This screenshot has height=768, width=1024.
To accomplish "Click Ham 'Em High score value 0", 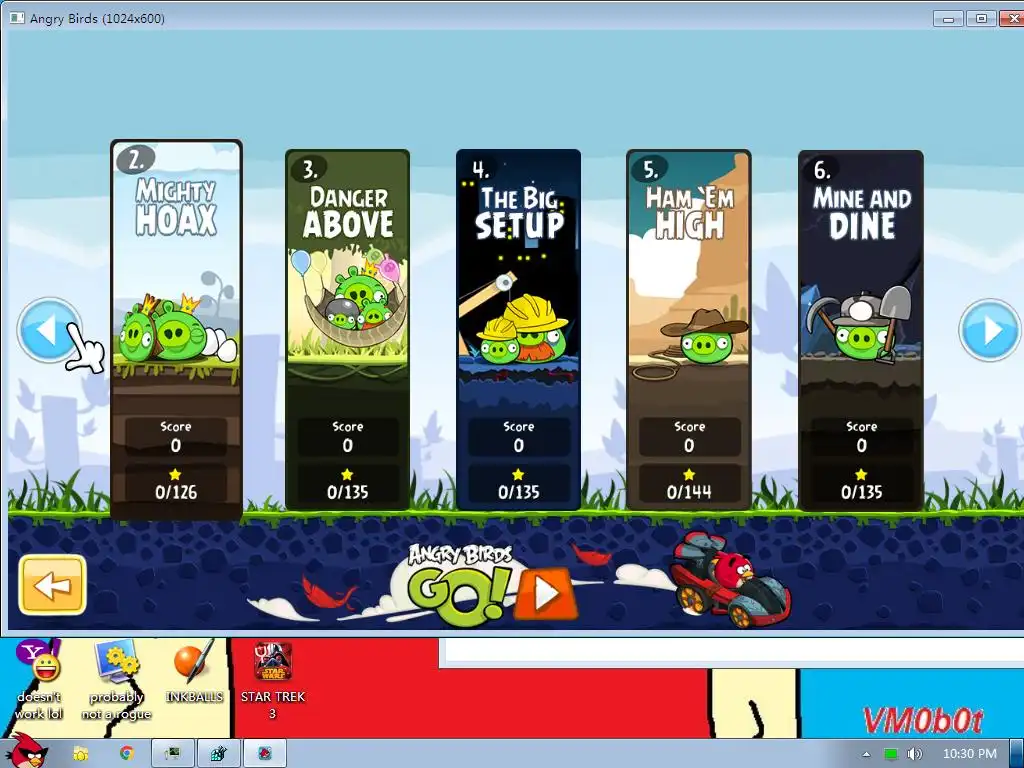I will coord(689,445).
